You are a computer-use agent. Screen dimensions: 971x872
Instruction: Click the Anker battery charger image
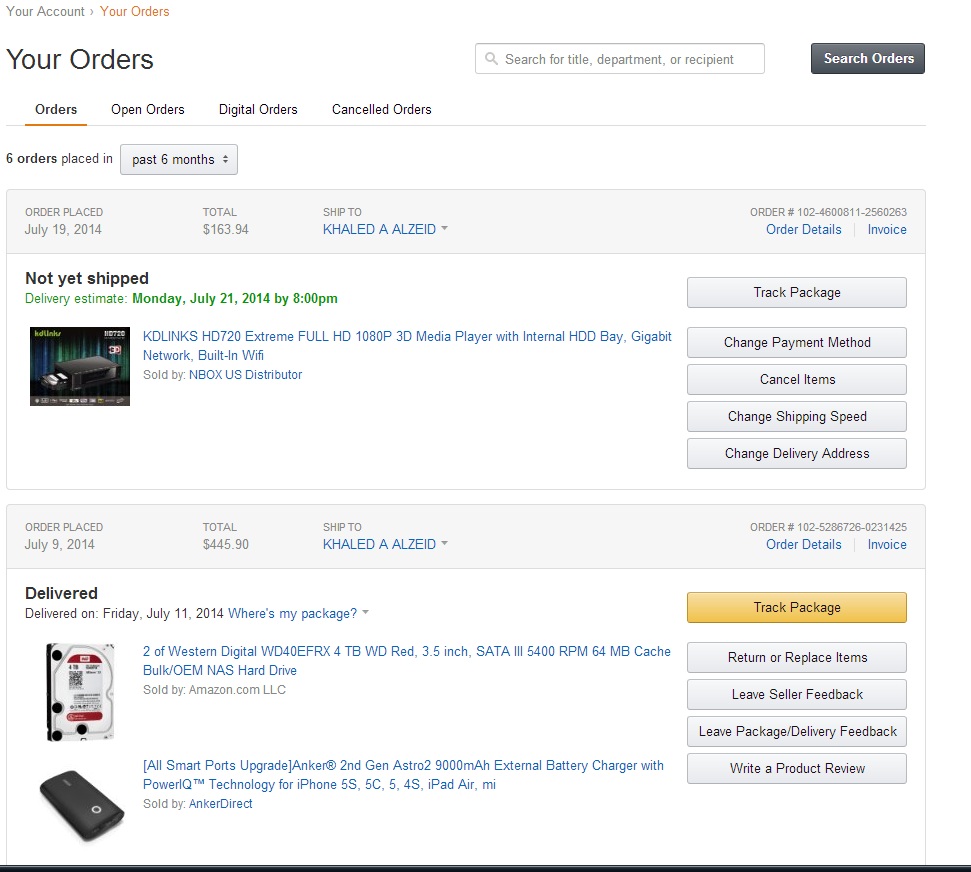pyautogui.click(x=82, y=806)
